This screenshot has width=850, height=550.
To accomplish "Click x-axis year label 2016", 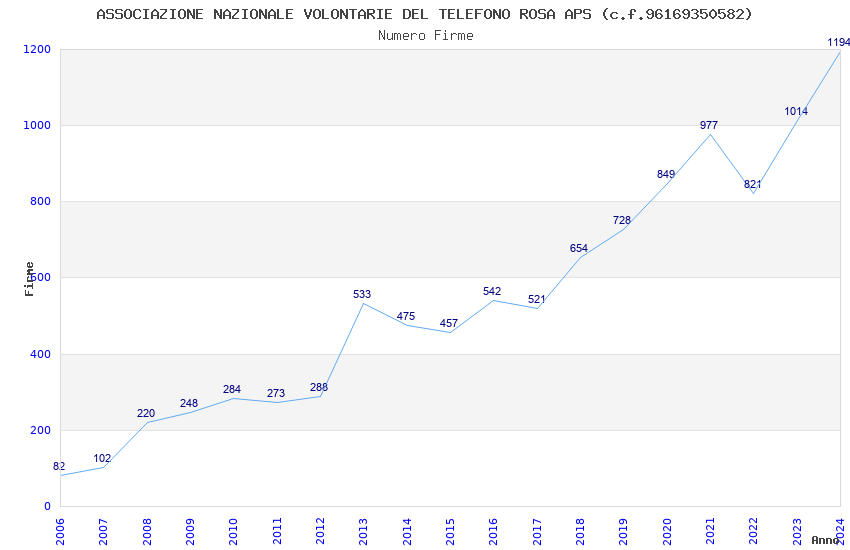I will pos(493,531).
